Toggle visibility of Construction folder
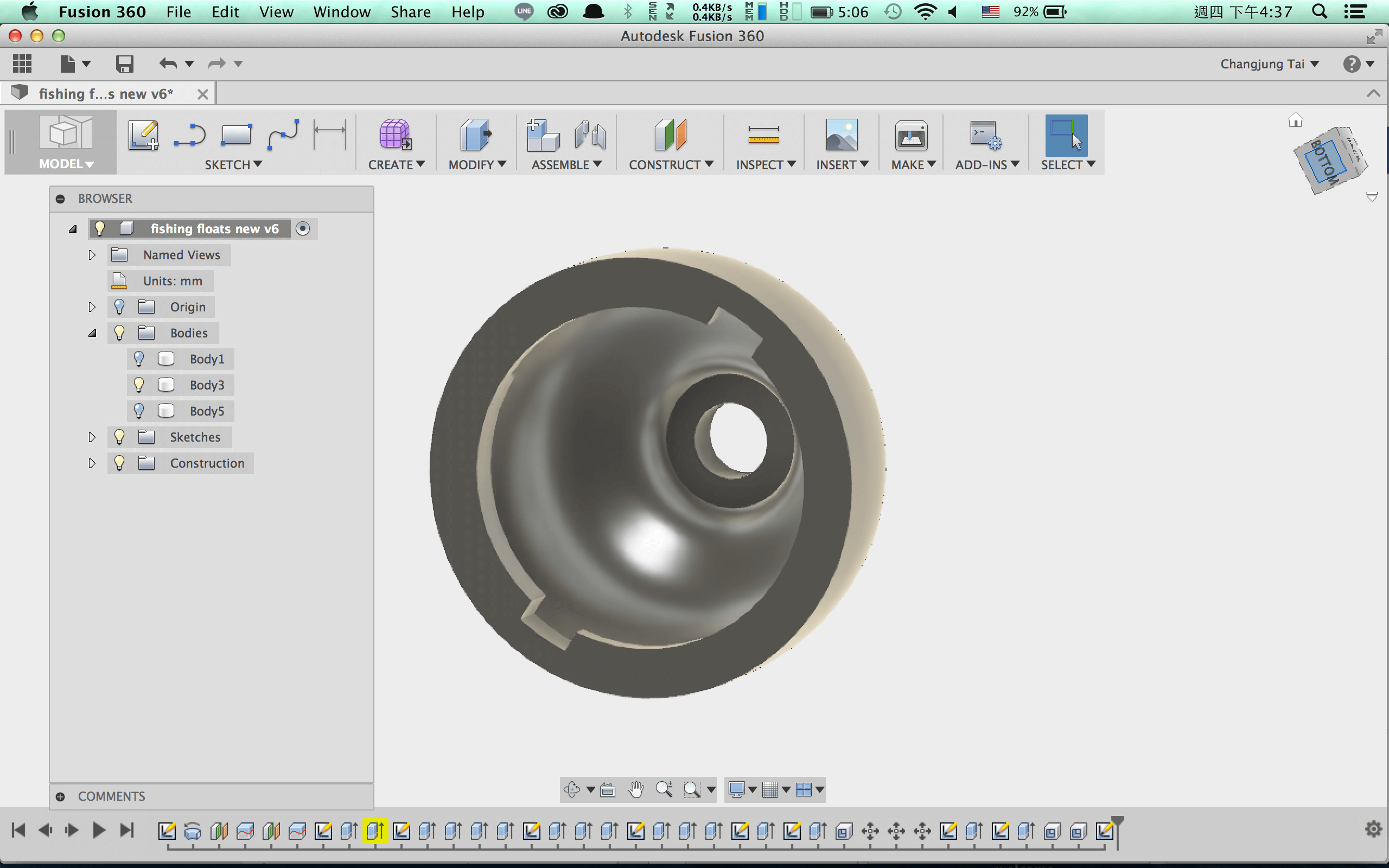The image size is (1389, 868). coord(119,463)
